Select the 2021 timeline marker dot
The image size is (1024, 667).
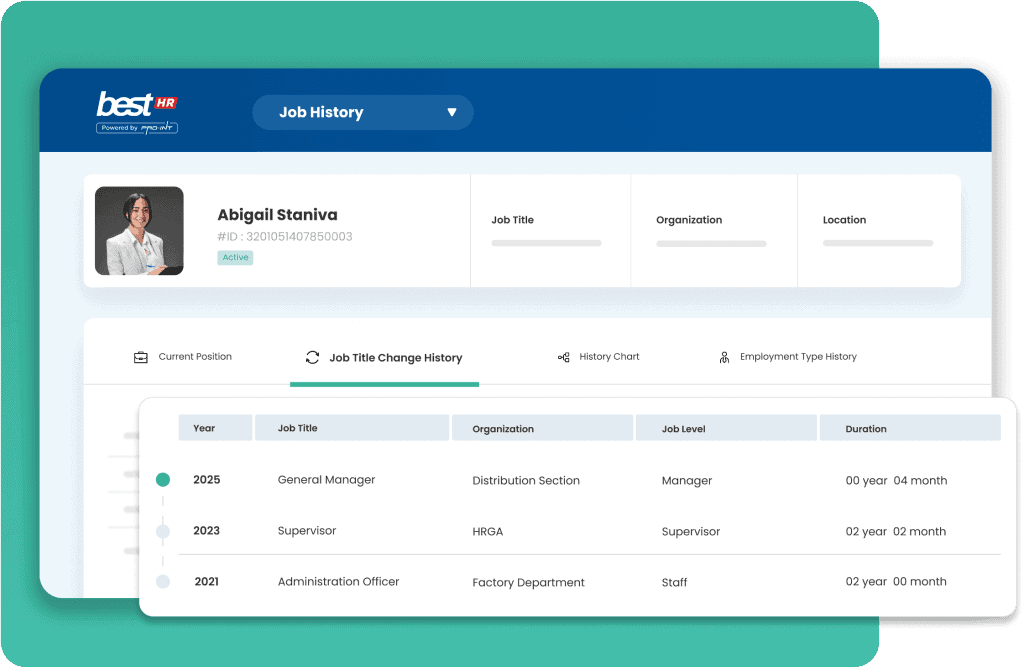(163, 581)
